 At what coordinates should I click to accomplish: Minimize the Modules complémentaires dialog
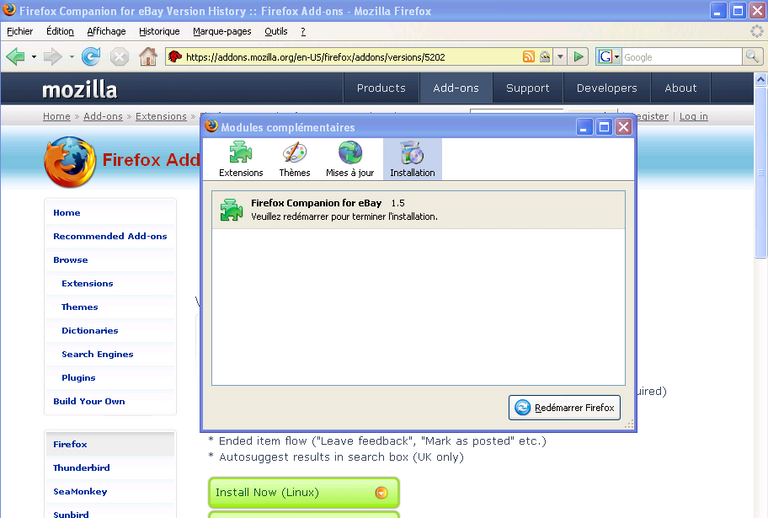point(584,127)
